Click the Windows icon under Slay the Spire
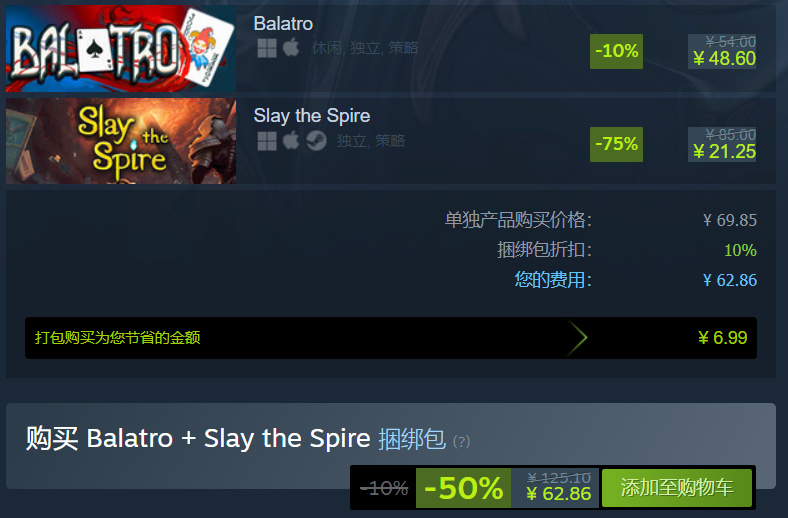This screenshot has width=788, height=518. pyautogui.click(x=267, y=141)
